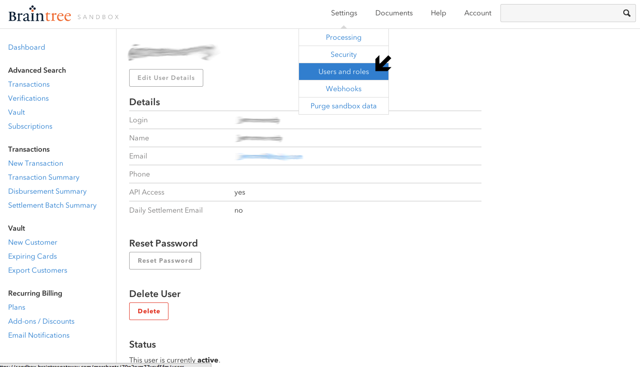The width and height of the screenshot is (640, 367).
Task: Go to Dashboard
Action: coord(27,47)
